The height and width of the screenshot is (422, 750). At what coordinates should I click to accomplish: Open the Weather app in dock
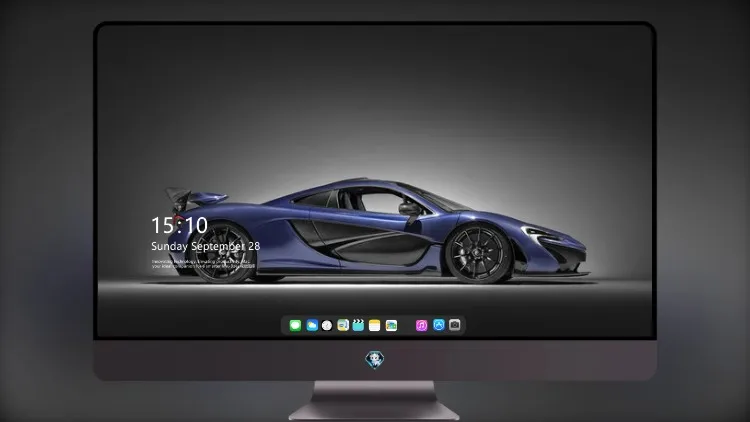[x=312, y=325]
